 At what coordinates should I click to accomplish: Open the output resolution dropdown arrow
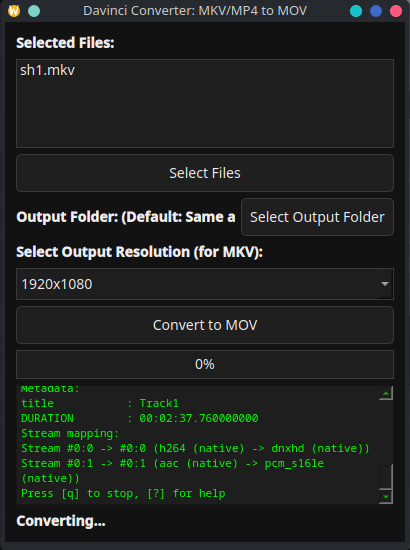click(385, 284)
